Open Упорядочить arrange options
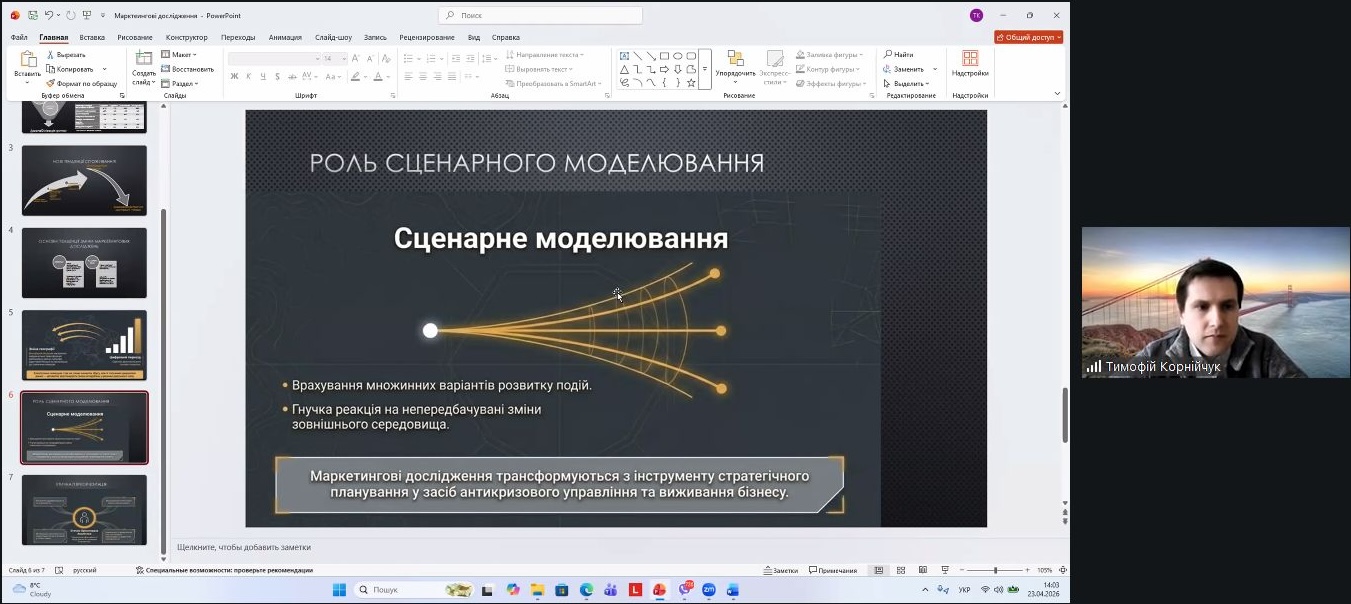 pyautogui.click(x=735, y=66)
